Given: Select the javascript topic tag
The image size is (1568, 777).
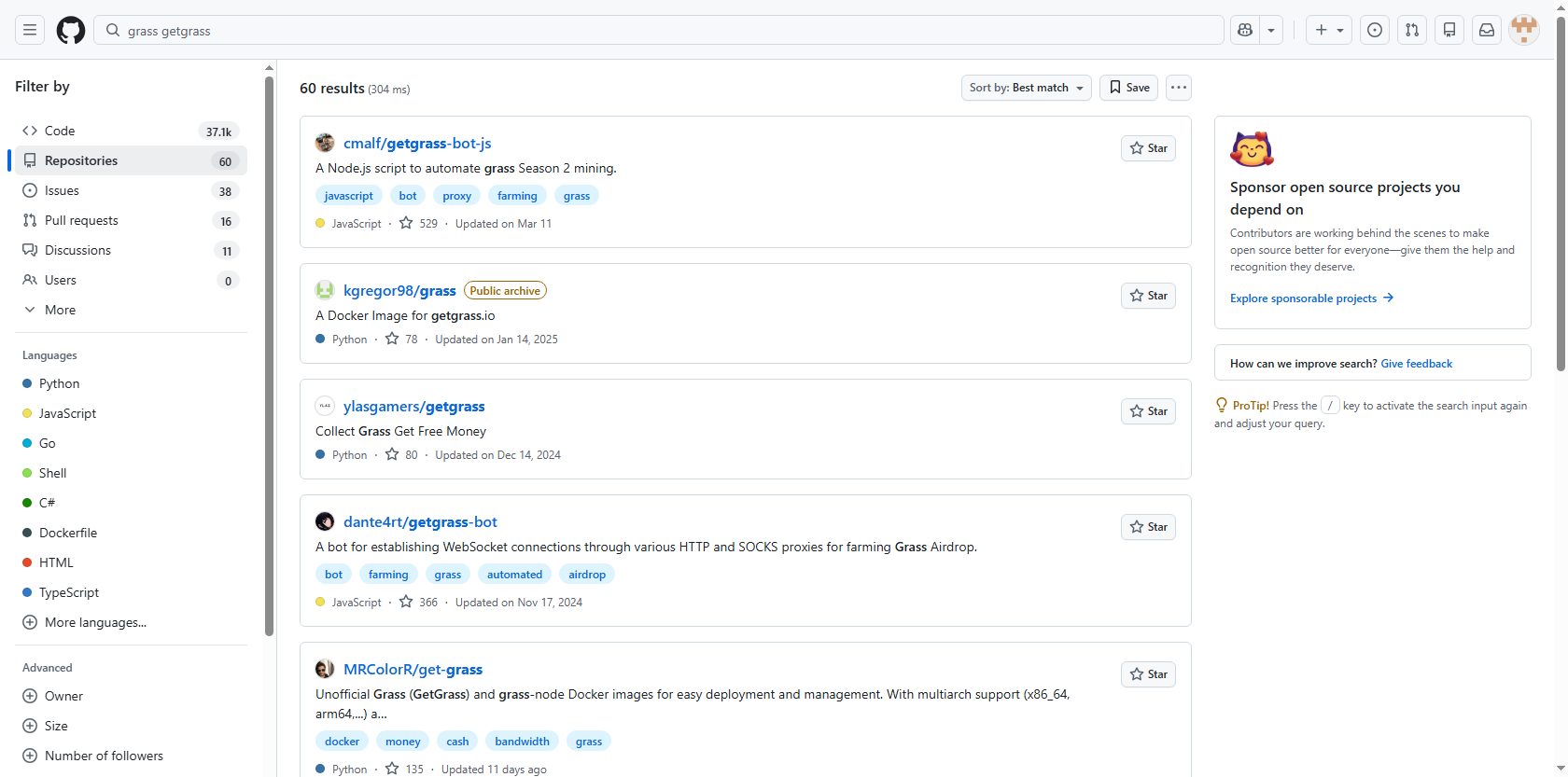Looking at the screenshot, I should [348, 196].
